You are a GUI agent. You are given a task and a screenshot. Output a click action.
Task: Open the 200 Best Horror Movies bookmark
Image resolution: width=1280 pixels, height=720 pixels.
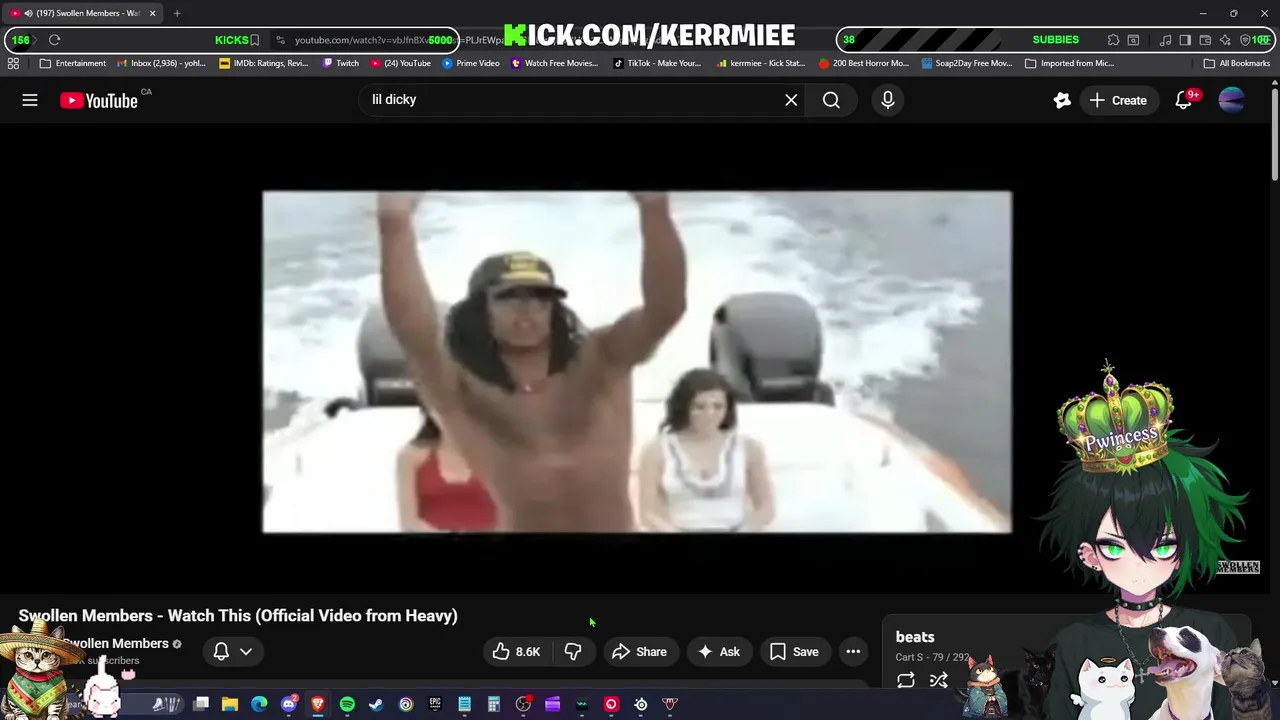click(x=864, y=63)
